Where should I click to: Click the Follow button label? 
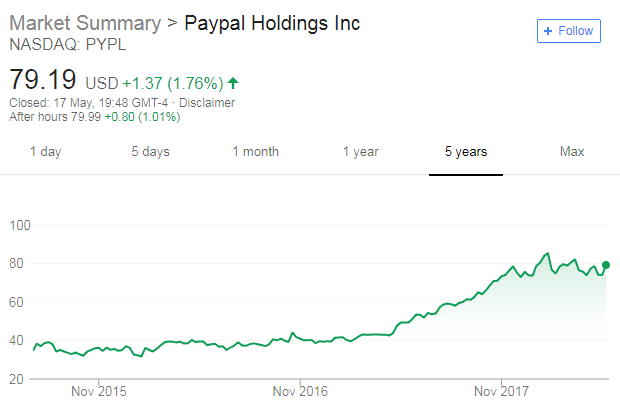576,31
